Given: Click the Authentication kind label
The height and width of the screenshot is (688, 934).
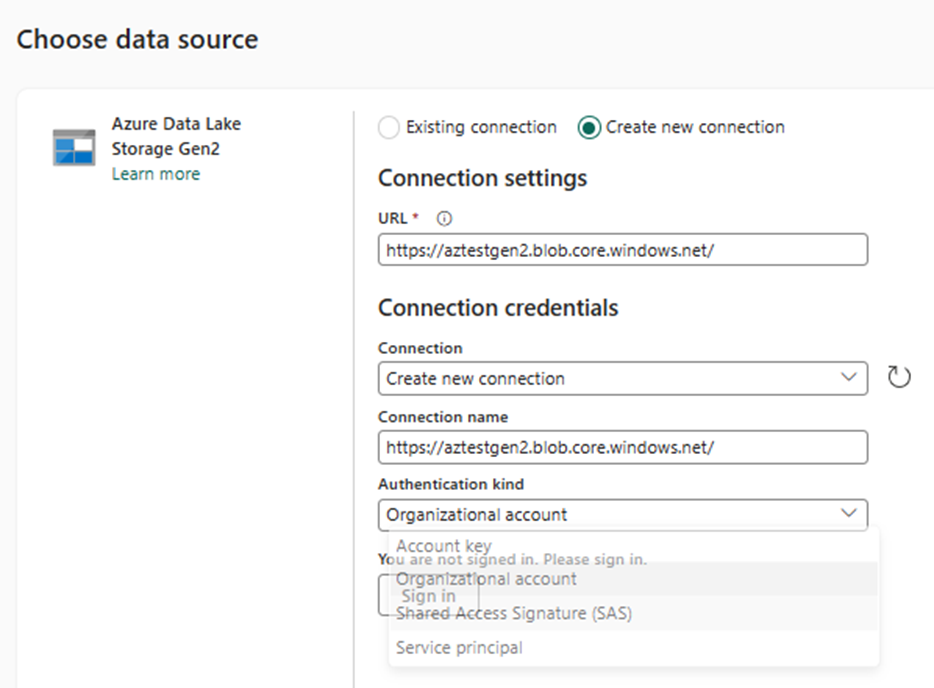Looking at the screenshot, I should 451,484.
